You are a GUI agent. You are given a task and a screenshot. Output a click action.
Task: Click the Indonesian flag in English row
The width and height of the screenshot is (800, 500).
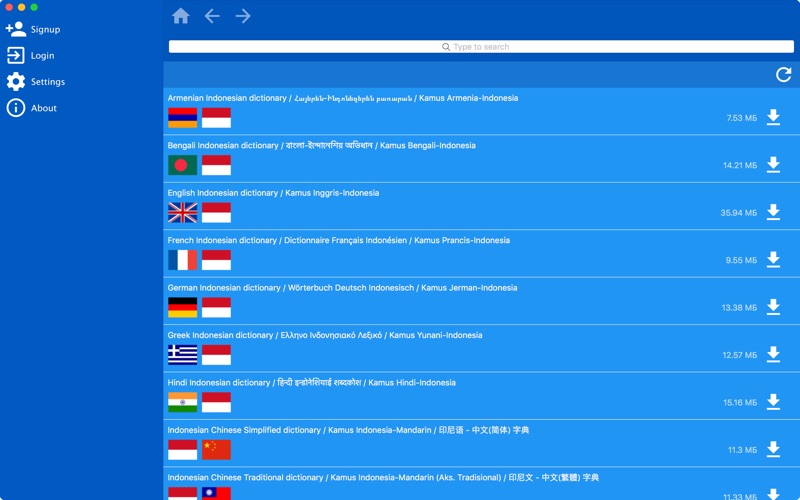[x=216, y=213]
